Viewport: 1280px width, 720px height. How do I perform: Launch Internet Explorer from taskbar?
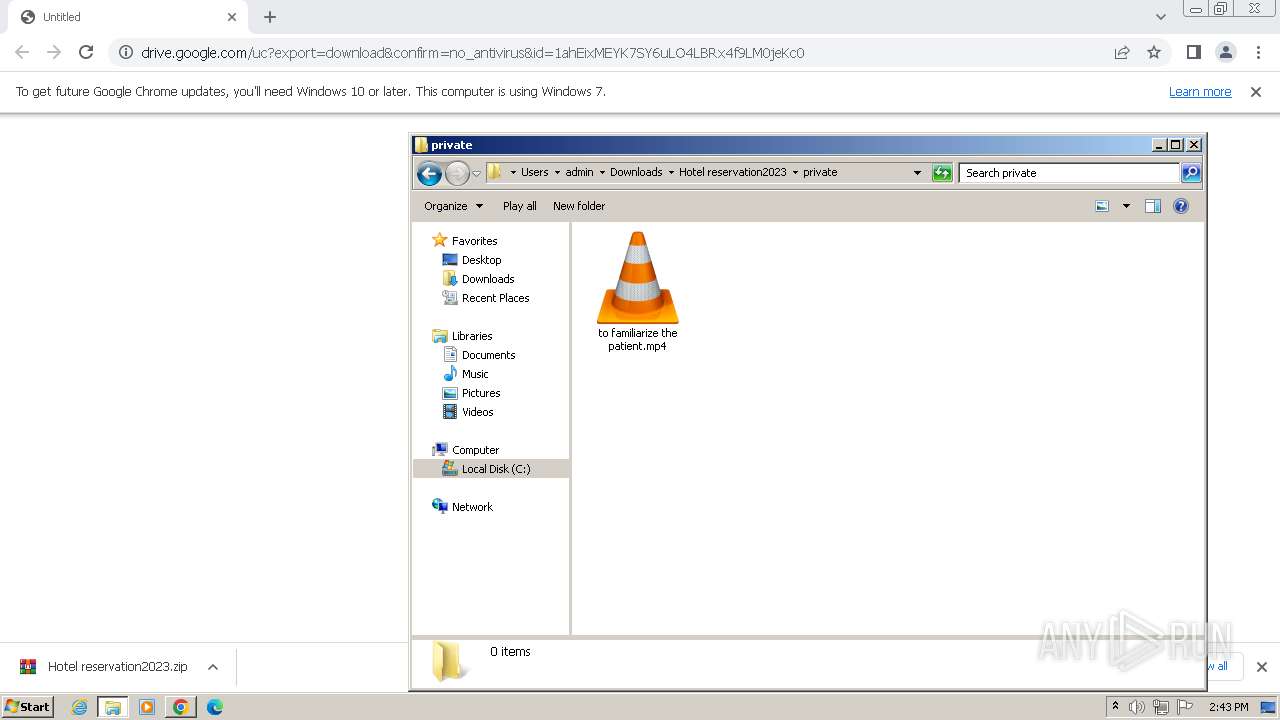(x=79, y=707)
